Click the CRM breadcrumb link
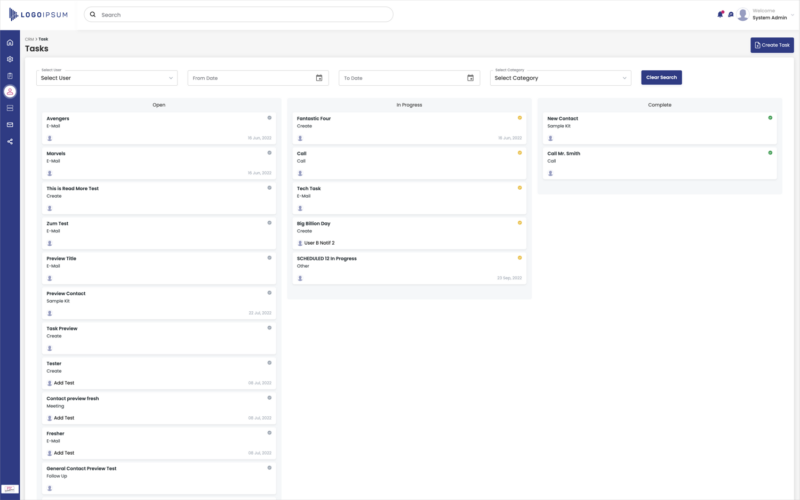The image size is (800, 500). [29, 39]
